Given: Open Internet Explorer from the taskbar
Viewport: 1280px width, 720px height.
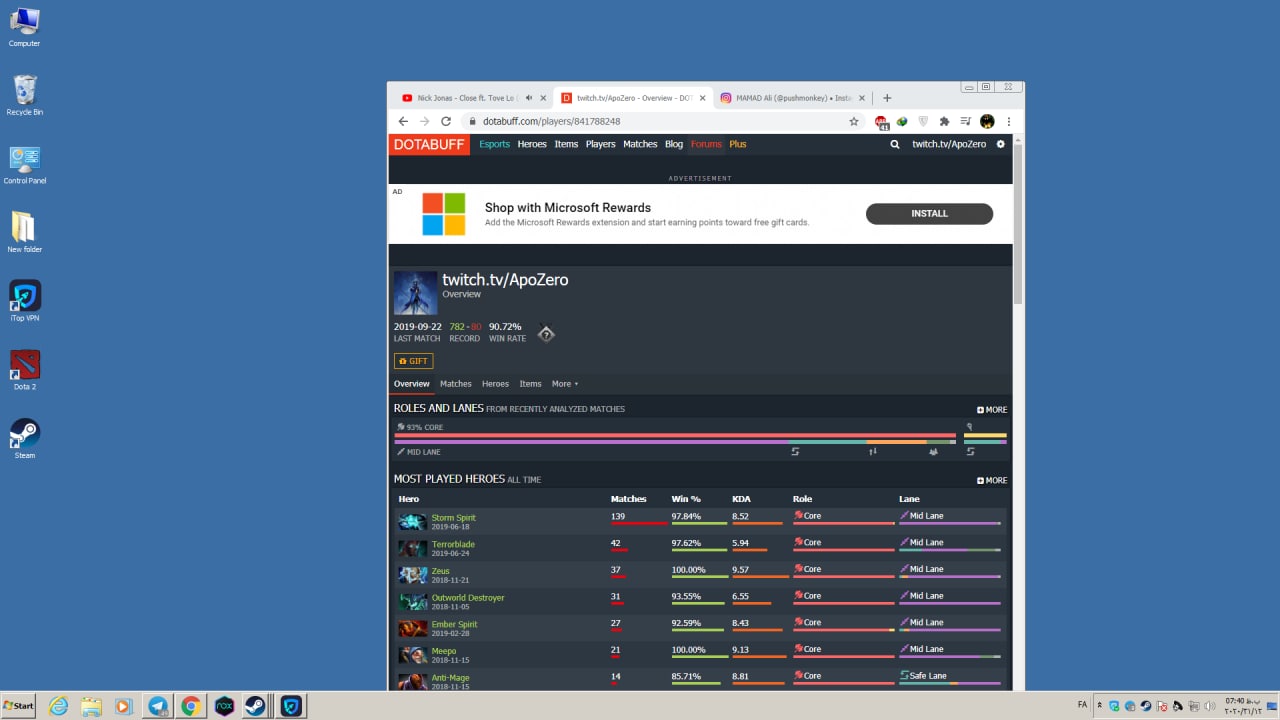Looking at the screenshot, I should point(59,706).
